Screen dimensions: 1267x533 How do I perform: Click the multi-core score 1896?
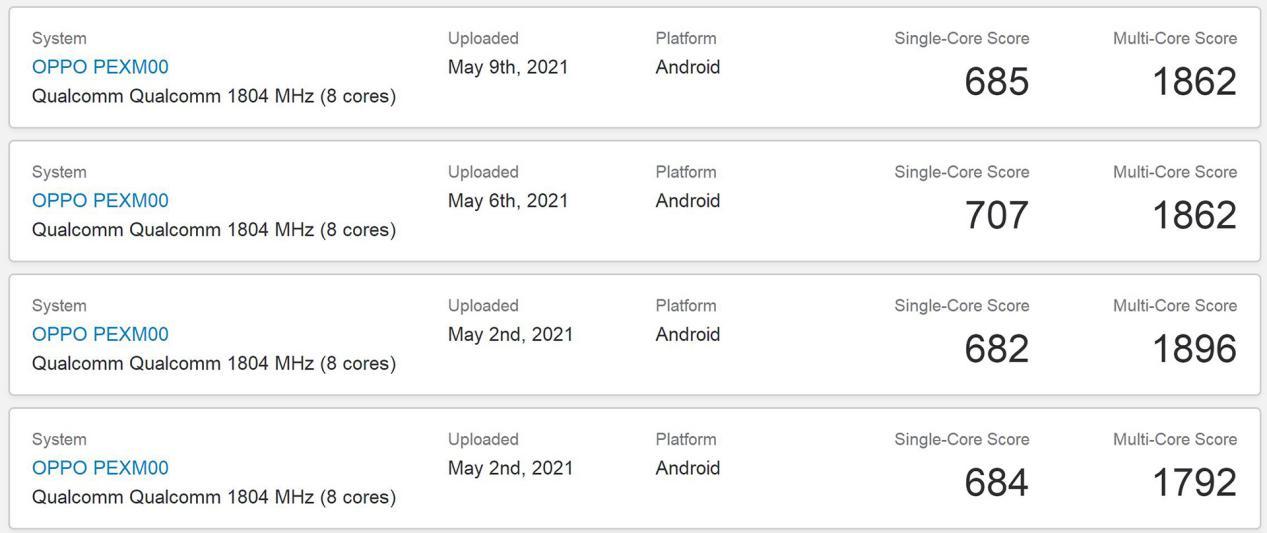tap(1194, 349)
